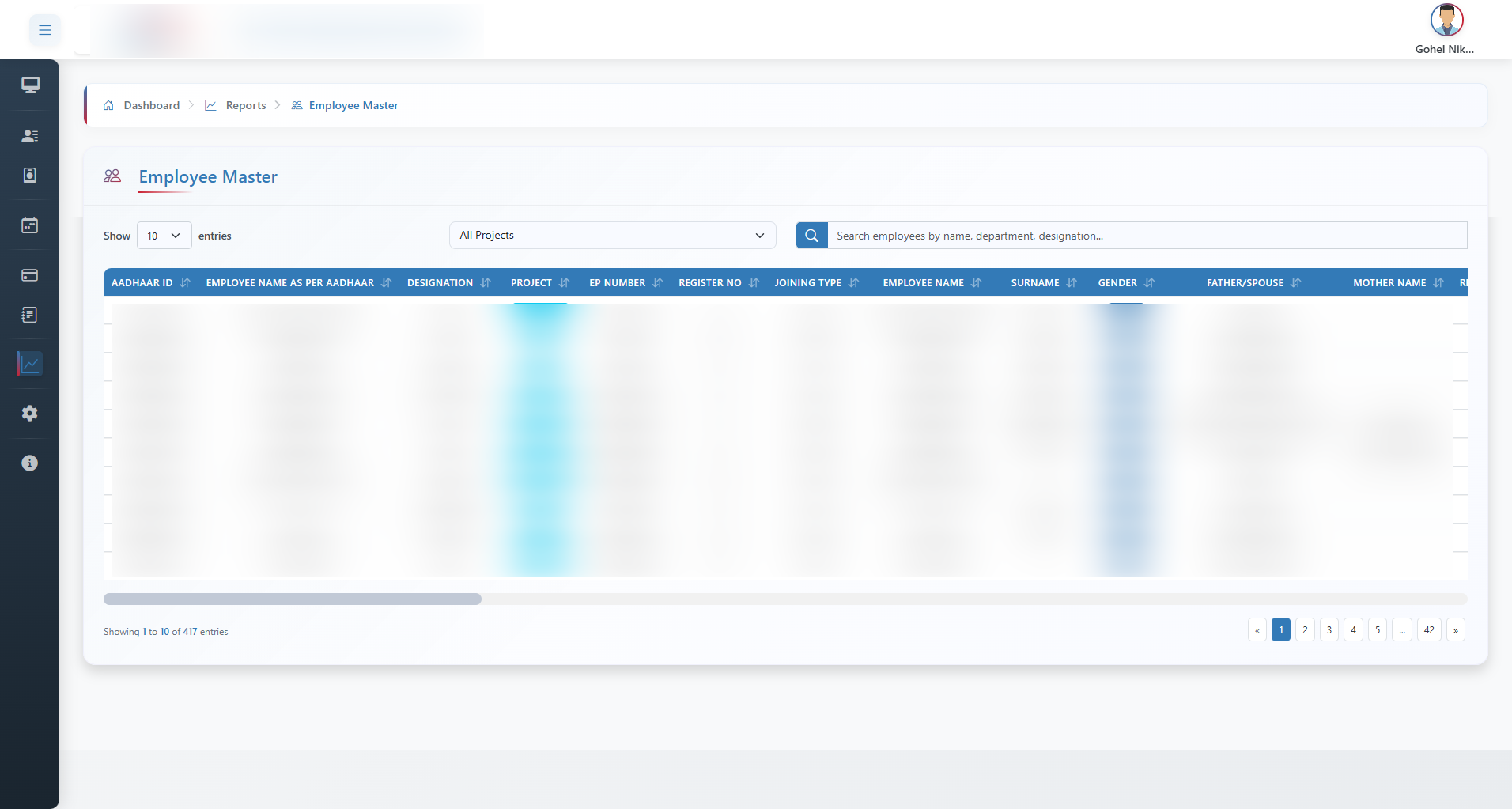The image size is (1512, 809).
Task: Open the Show entries dropdown set to 10
Action: coord(163,235)
